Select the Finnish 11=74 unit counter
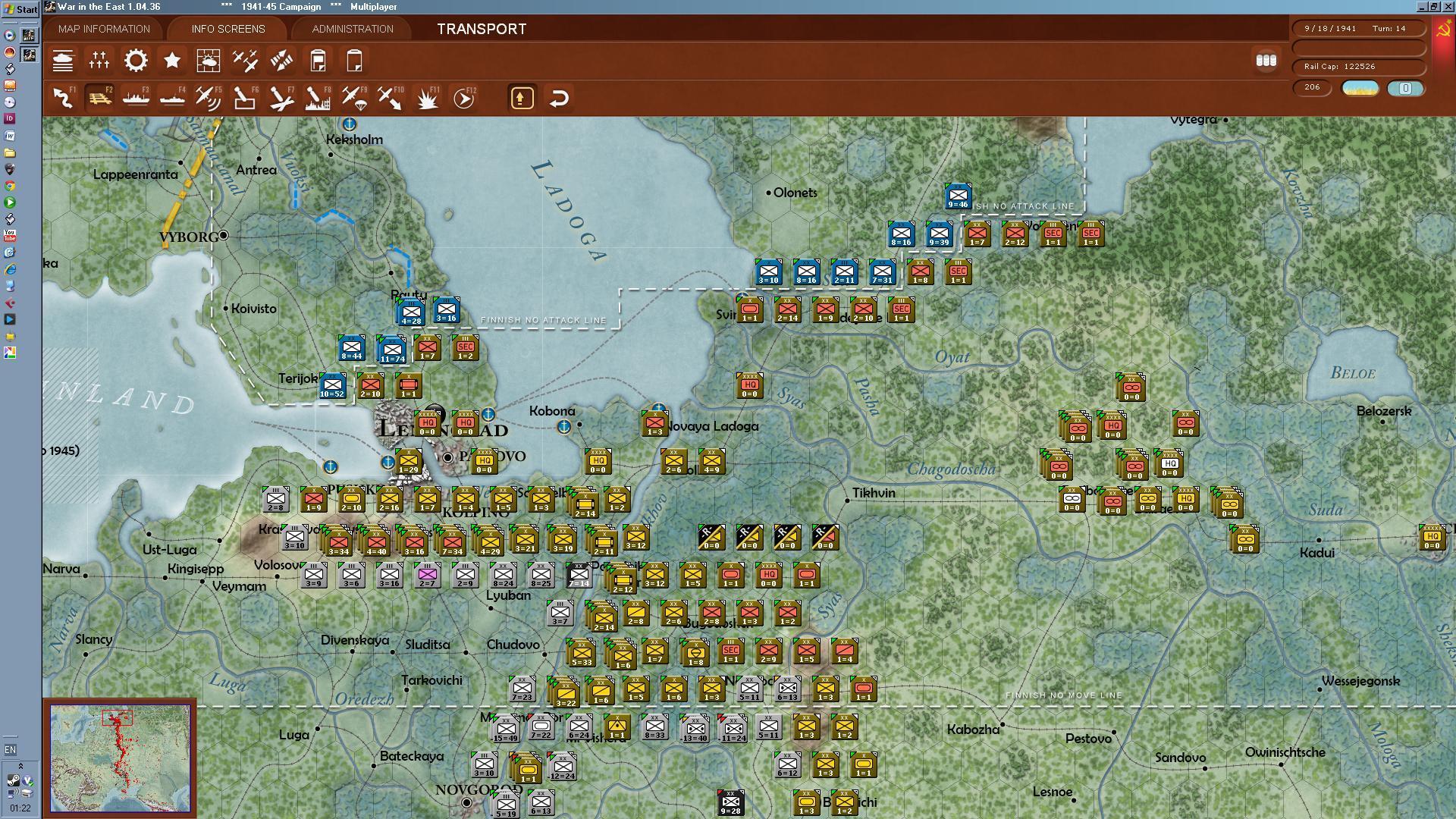The width and height of the screenshot is (1456, 819). pos(392,350)
